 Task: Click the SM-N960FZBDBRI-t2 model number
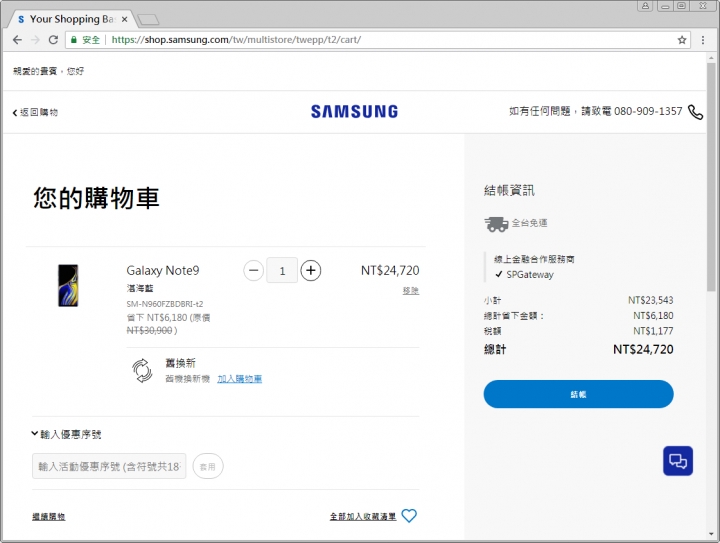[x=164, y=304]
